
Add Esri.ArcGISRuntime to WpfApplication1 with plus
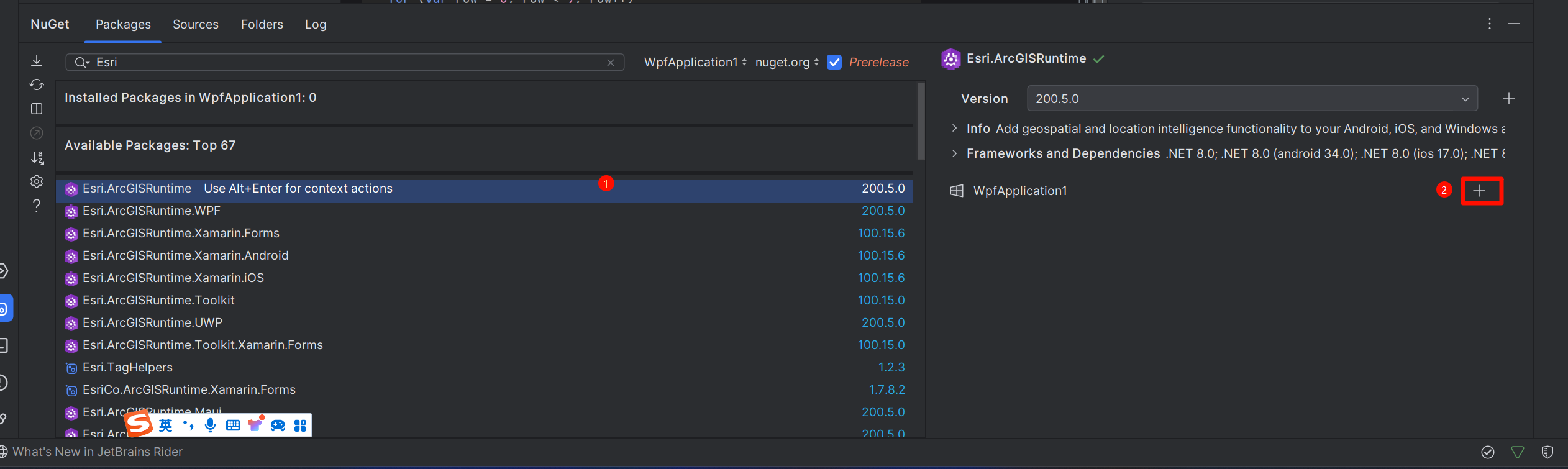[x=1479, y=191]
